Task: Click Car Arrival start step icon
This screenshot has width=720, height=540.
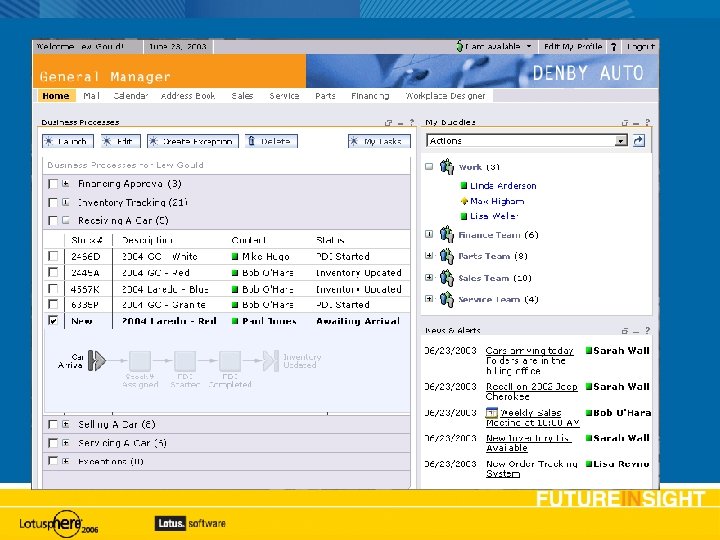Action: pos(96,360)
